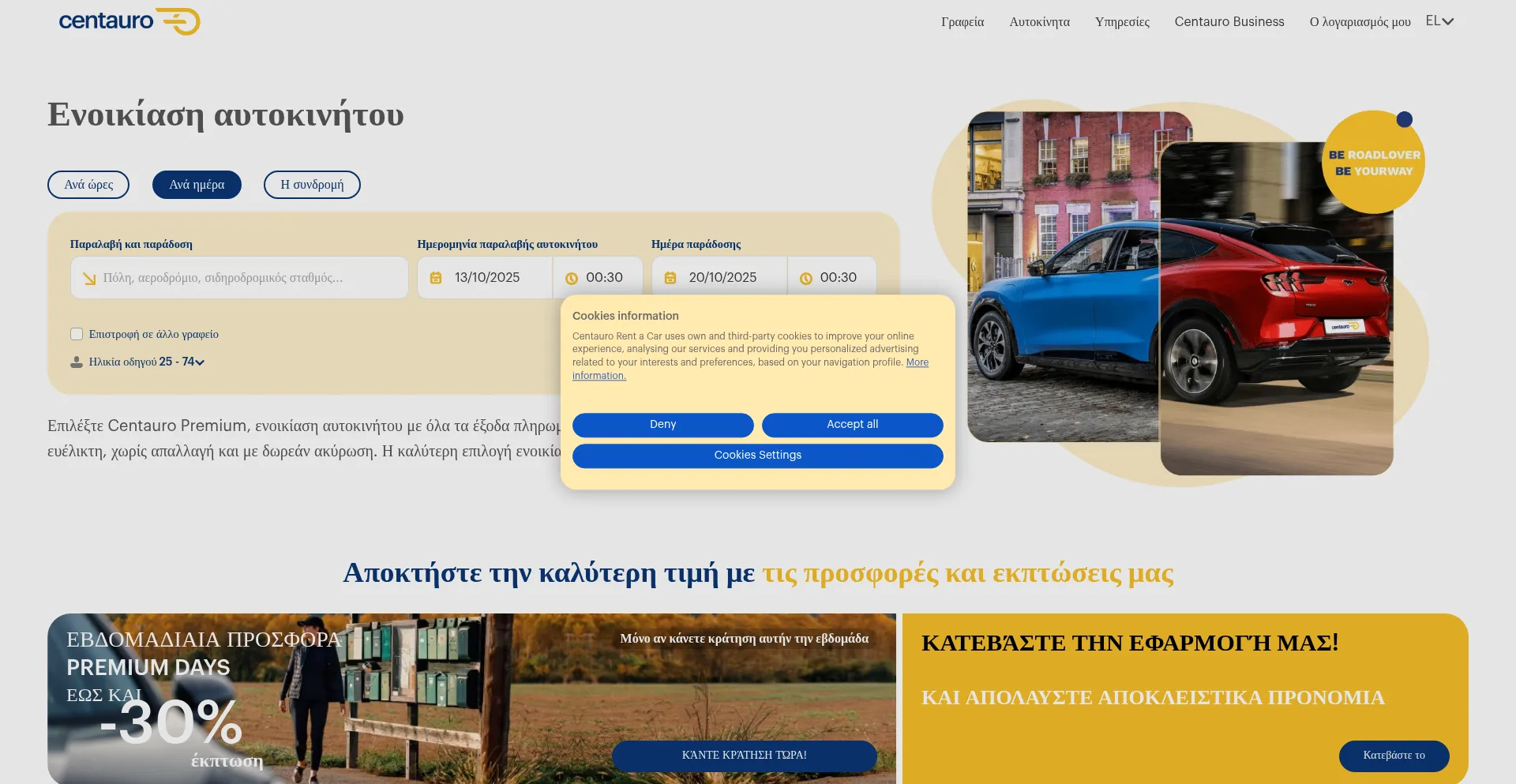Accept all cookies
The image size is (1516, 784).
click(853, 425)
